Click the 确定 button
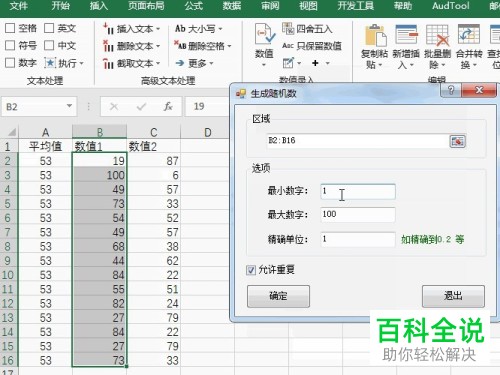This screenshot has width=500, height=375. coord(278,296)
